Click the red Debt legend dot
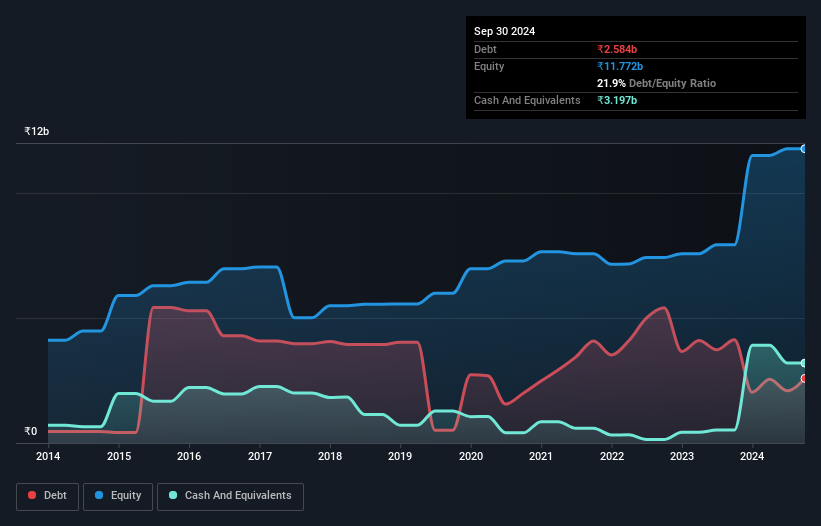Screen dimensions: 821x526 pyautogui.click(x=32, y=495)
